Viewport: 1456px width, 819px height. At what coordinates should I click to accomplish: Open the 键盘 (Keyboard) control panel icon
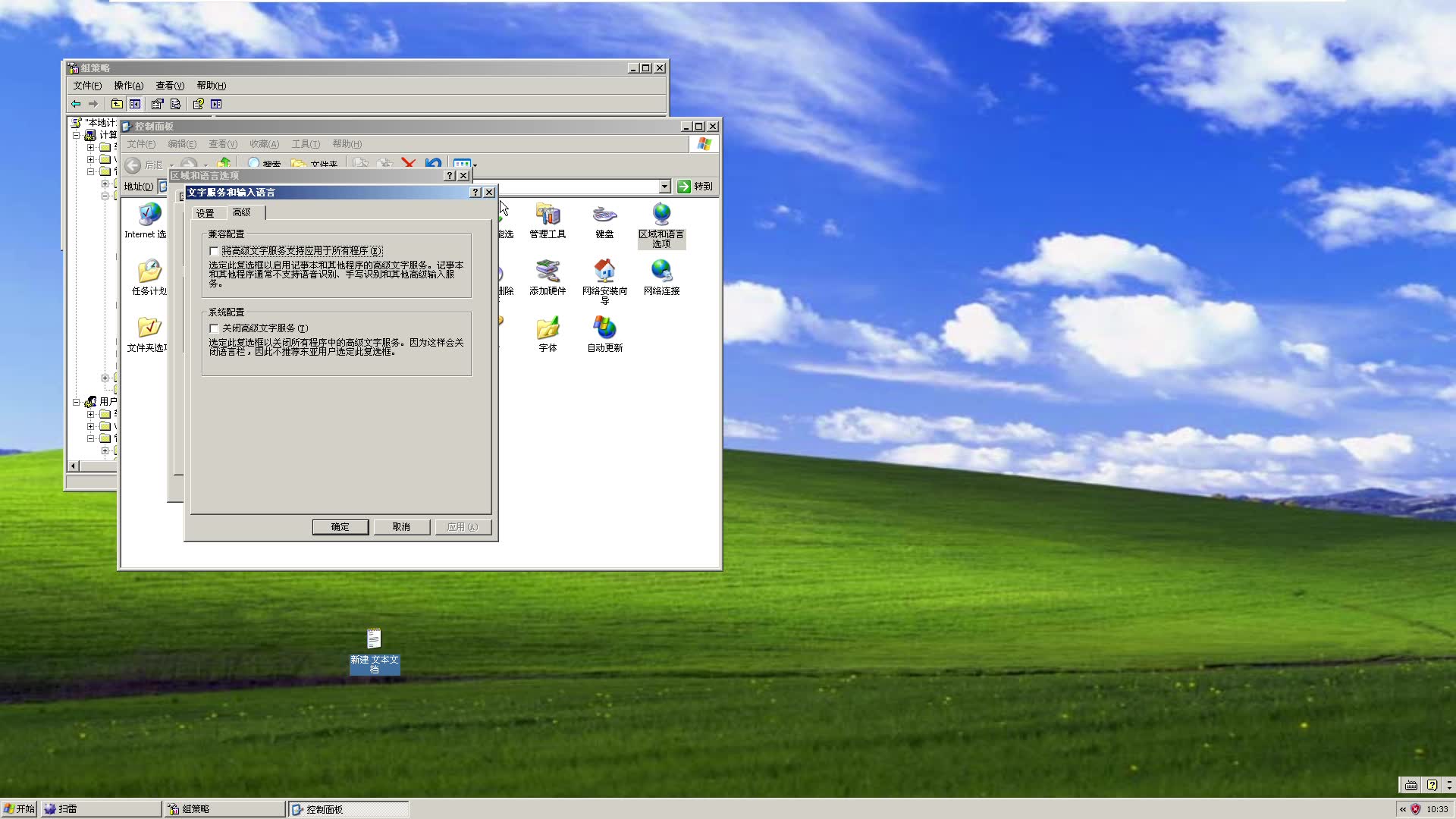[604, 215]
